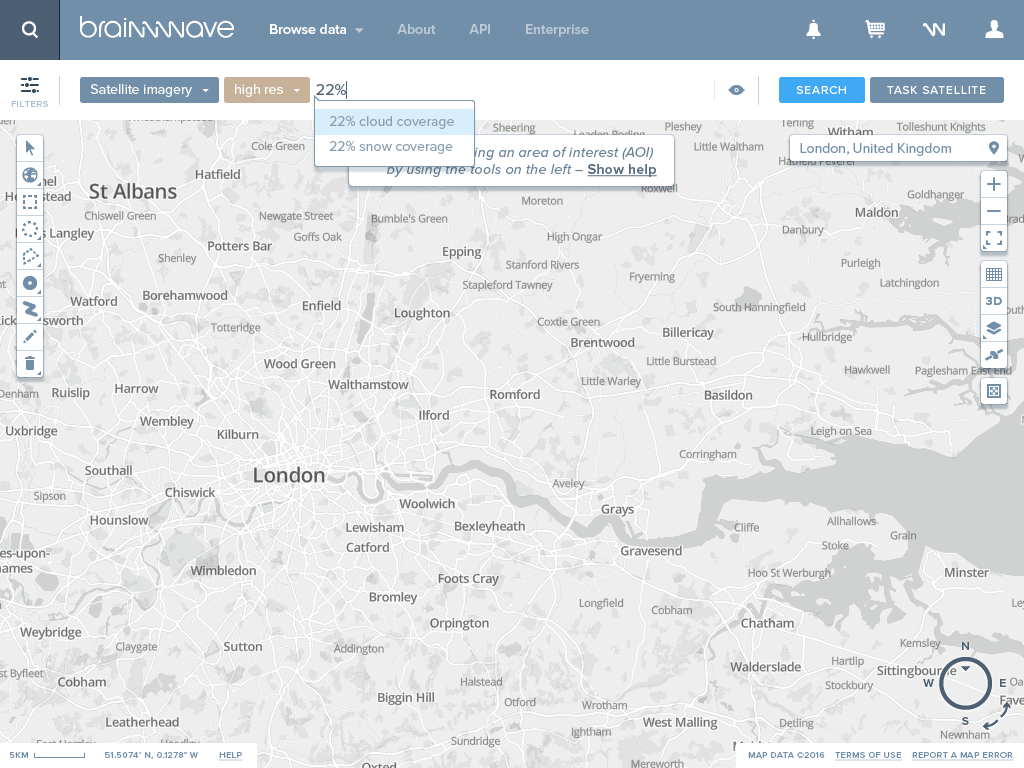Click the St Albans map label

(133, 191)
